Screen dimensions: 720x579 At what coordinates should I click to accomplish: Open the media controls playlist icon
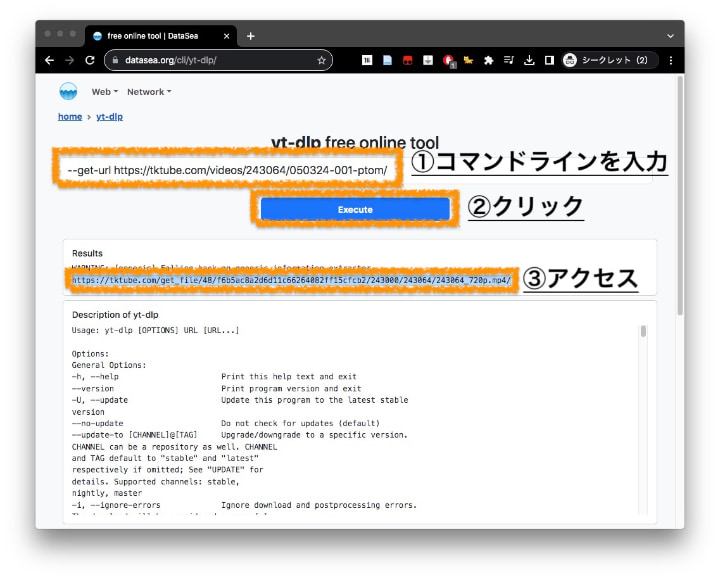point(508,60)
